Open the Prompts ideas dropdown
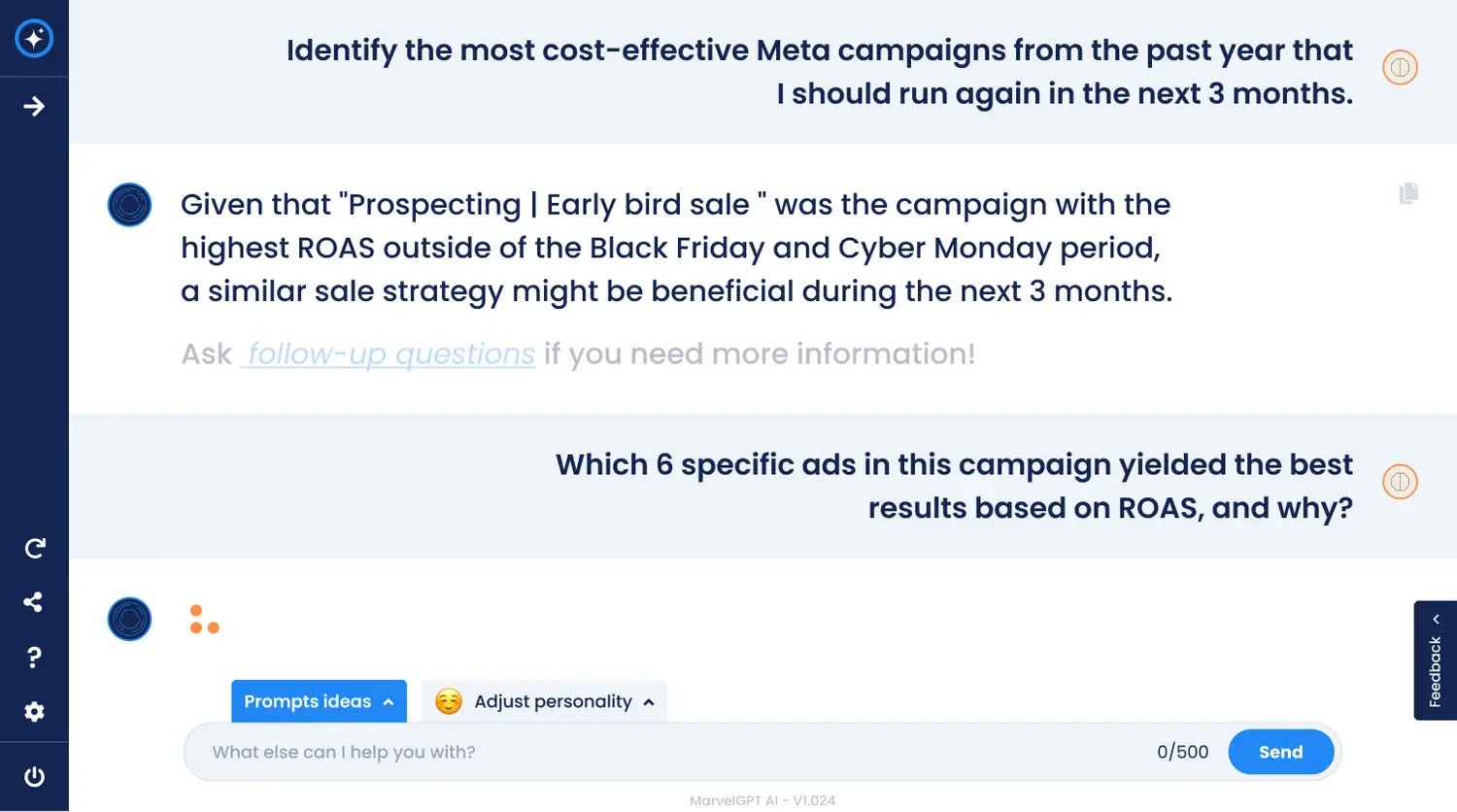1457x812 pixels. pyautogui.click(x=319, y=701)
